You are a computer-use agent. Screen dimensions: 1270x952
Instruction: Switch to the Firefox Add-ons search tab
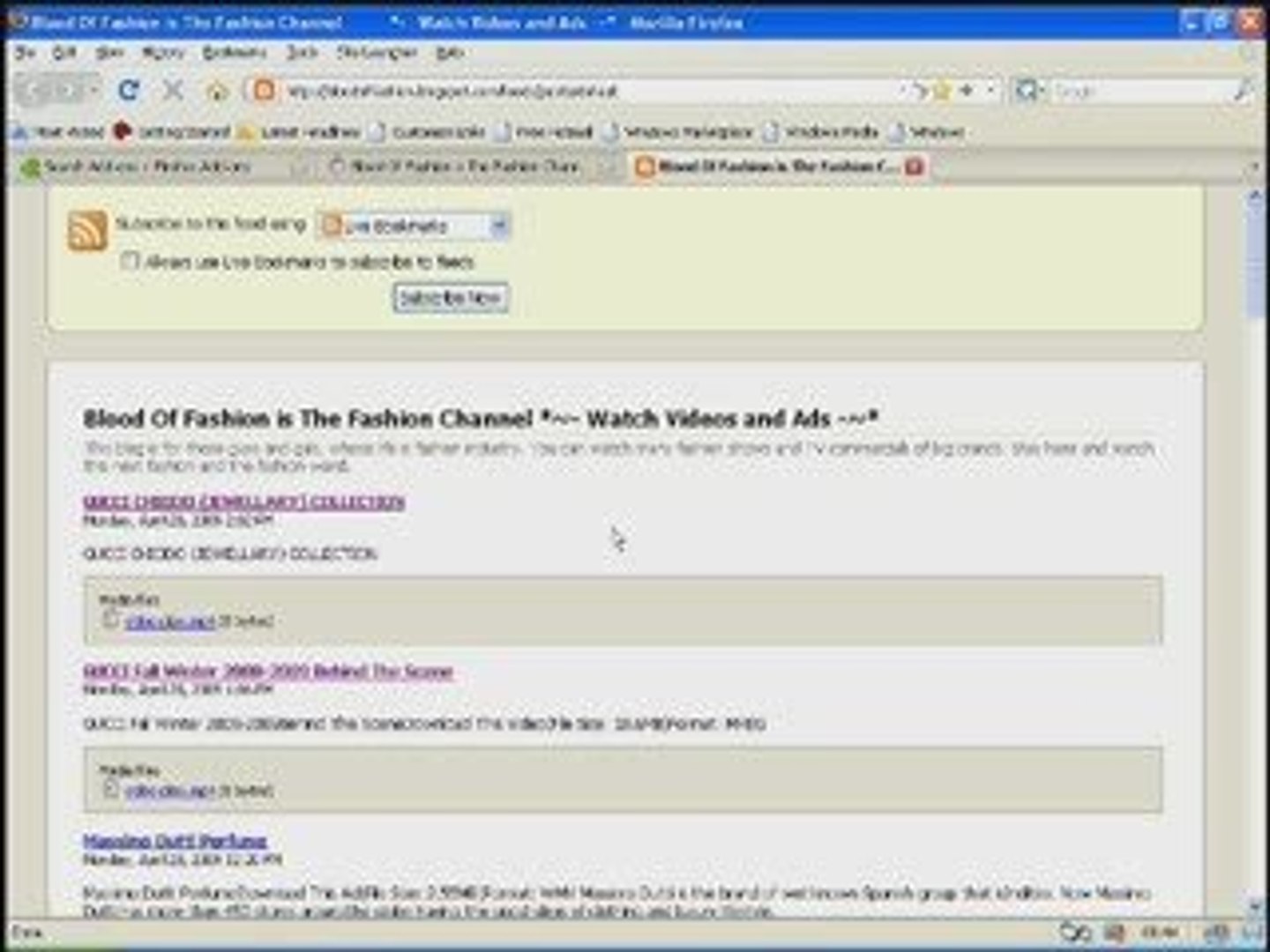tap(164, 167)
